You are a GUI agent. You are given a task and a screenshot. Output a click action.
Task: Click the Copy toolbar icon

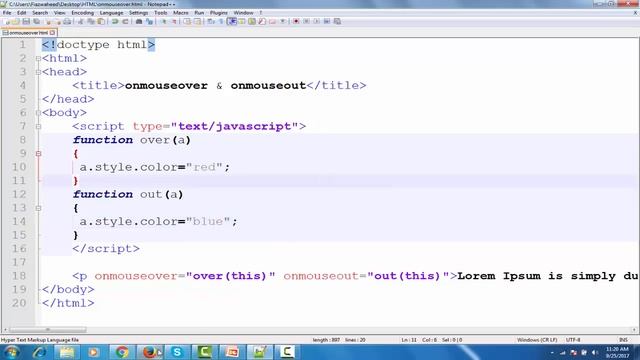click(x=91, y=21)
